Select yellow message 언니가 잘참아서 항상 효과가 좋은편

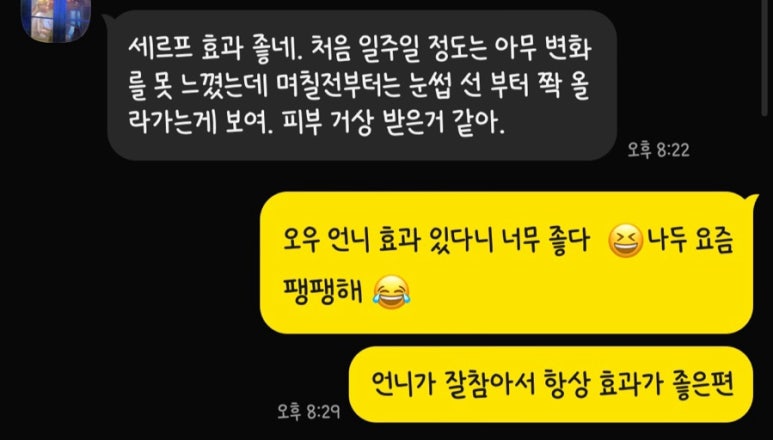pos(551,384)
